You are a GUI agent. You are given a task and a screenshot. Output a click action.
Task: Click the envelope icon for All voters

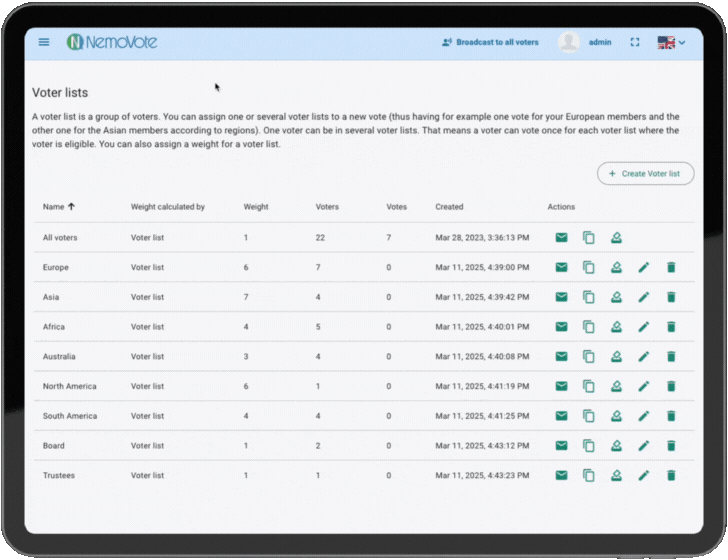click(561, 238)
